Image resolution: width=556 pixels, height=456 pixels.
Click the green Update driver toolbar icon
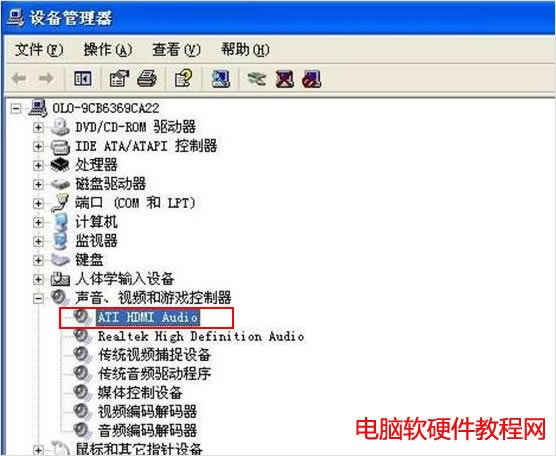(x=256, y=78)
